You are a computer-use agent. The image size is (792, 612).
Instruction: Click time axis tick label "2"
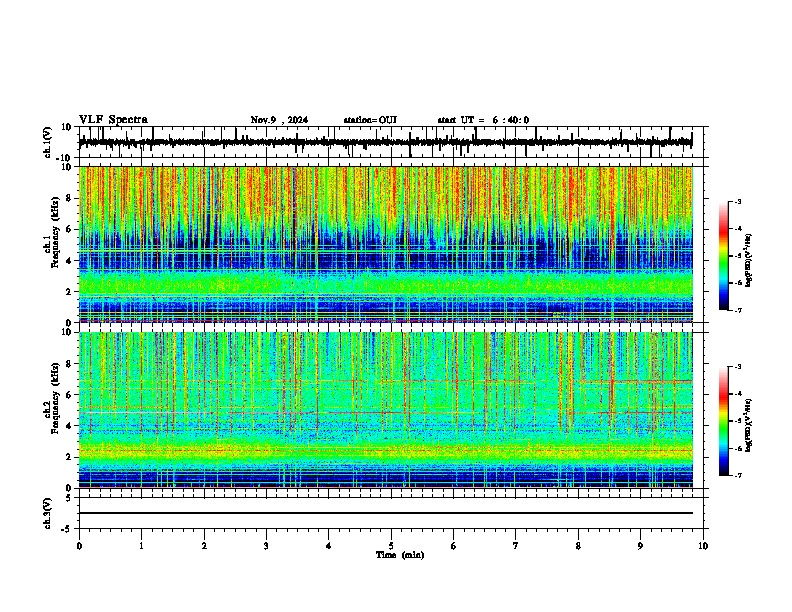pyautogui.click(x=204, y=546)
